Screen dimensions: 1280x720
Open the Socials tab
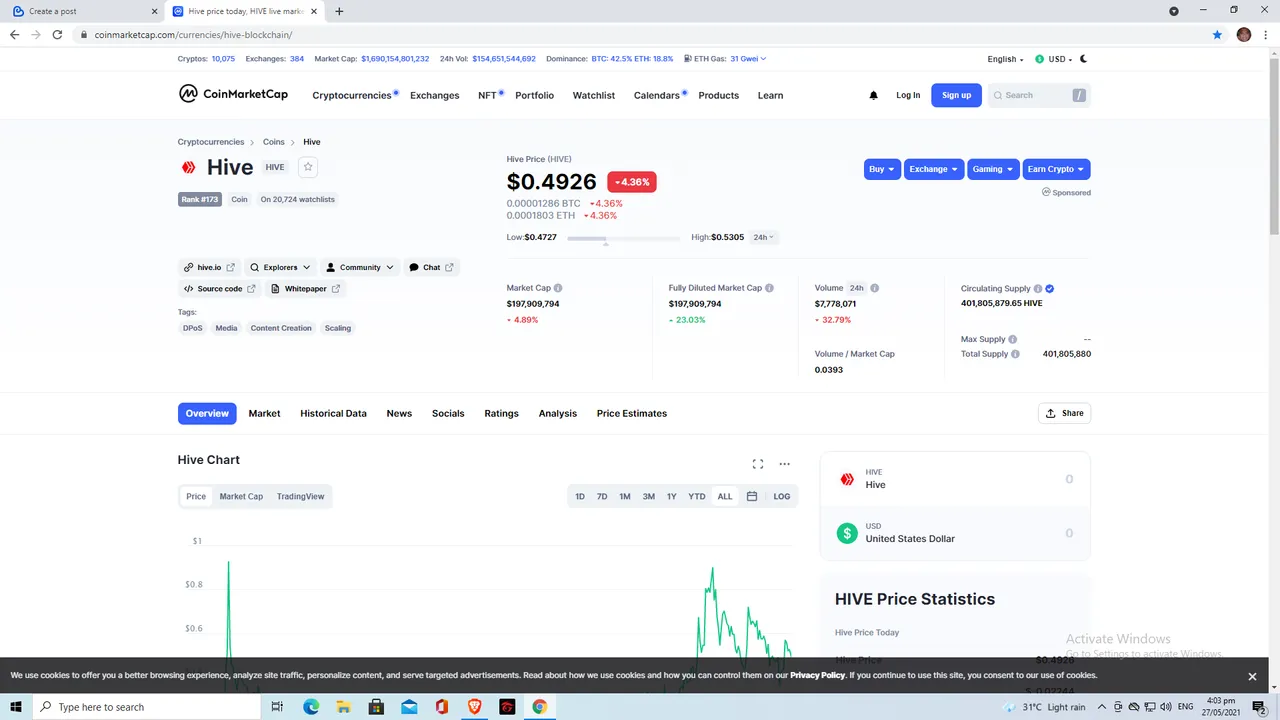coord(448,413)
